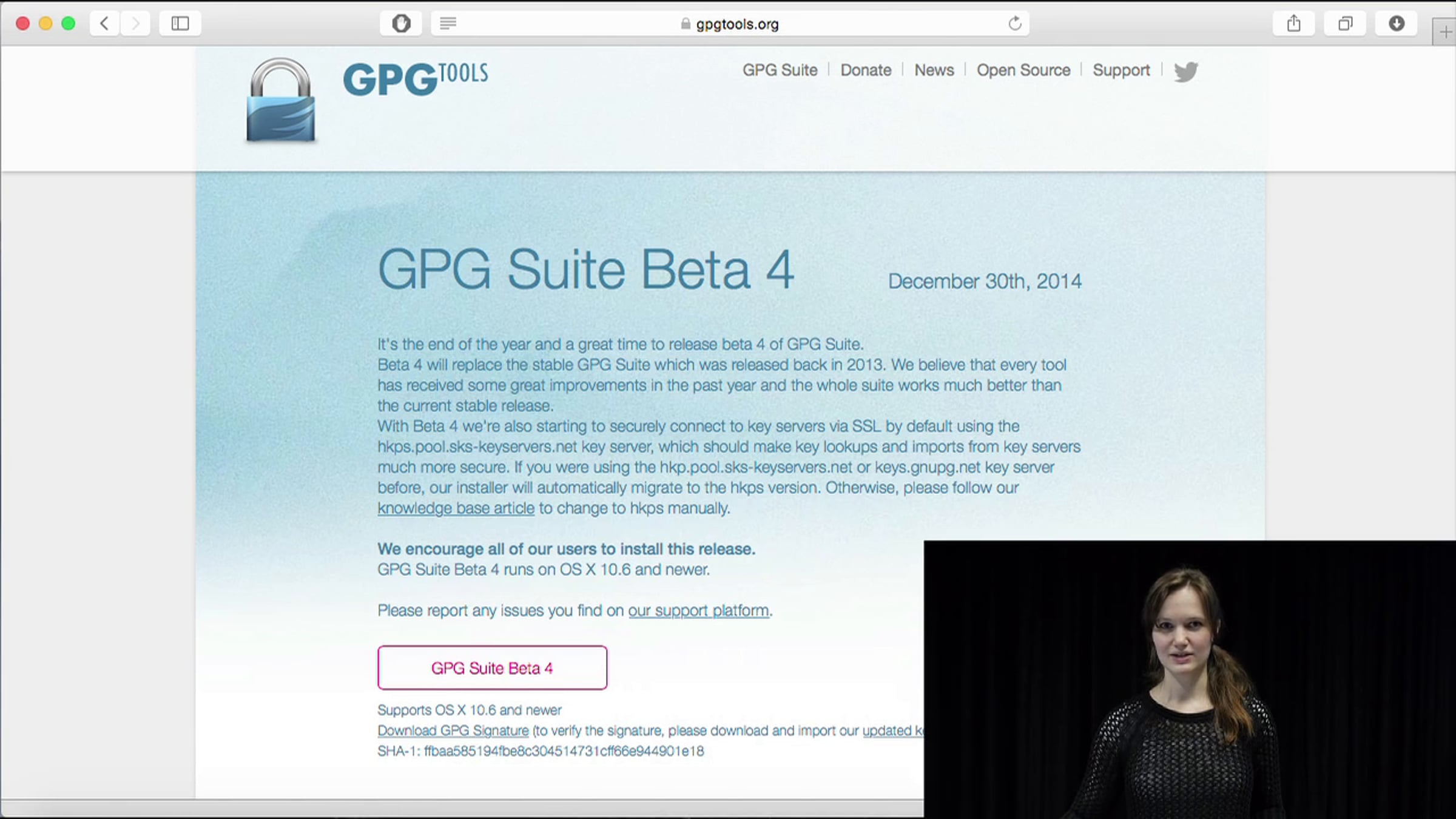Open the Support nav item
This screenshot has height=819, width=1456.
coord(1121,70)
